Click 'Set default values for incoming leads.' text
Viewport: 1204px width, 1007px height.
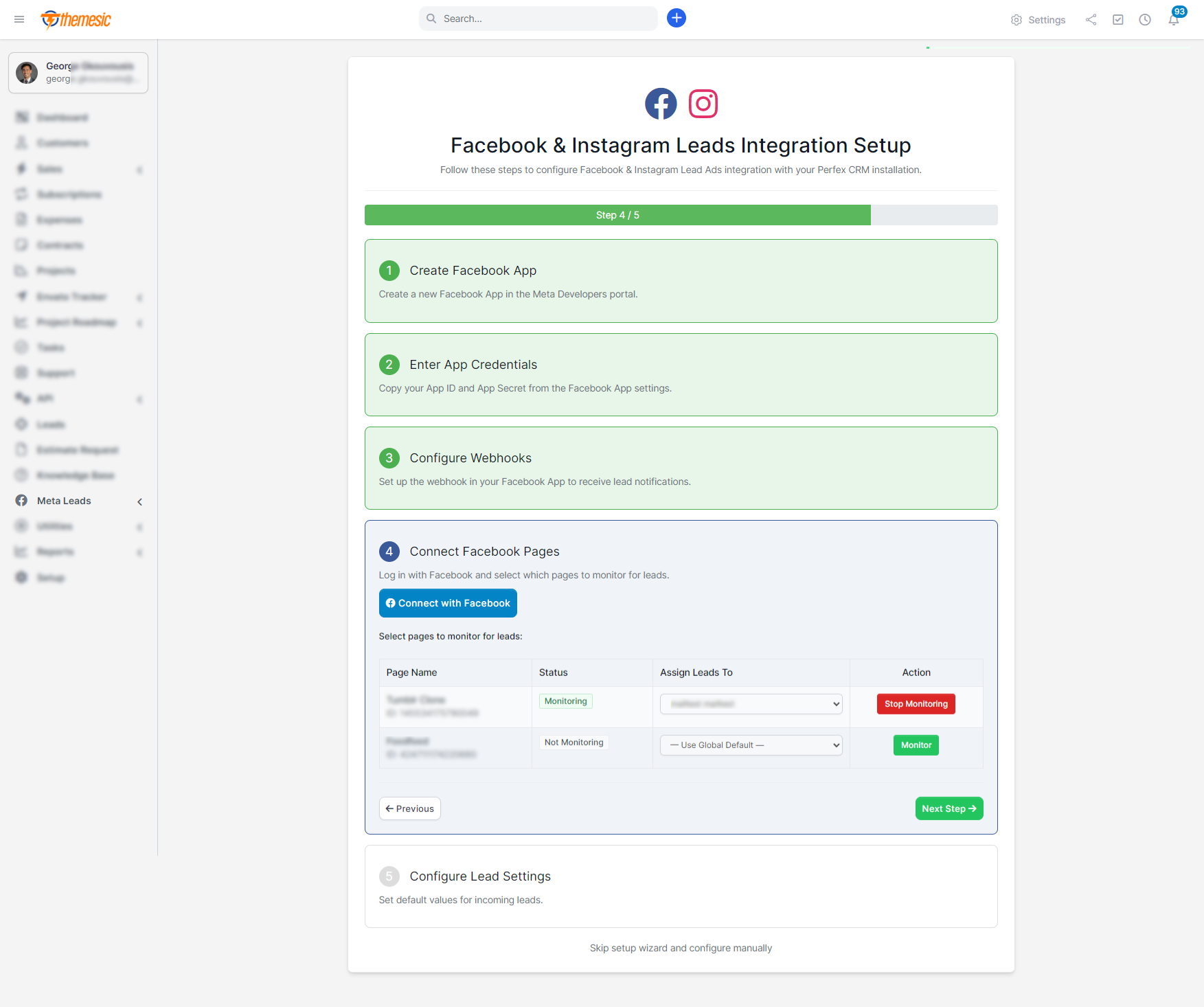461,900
